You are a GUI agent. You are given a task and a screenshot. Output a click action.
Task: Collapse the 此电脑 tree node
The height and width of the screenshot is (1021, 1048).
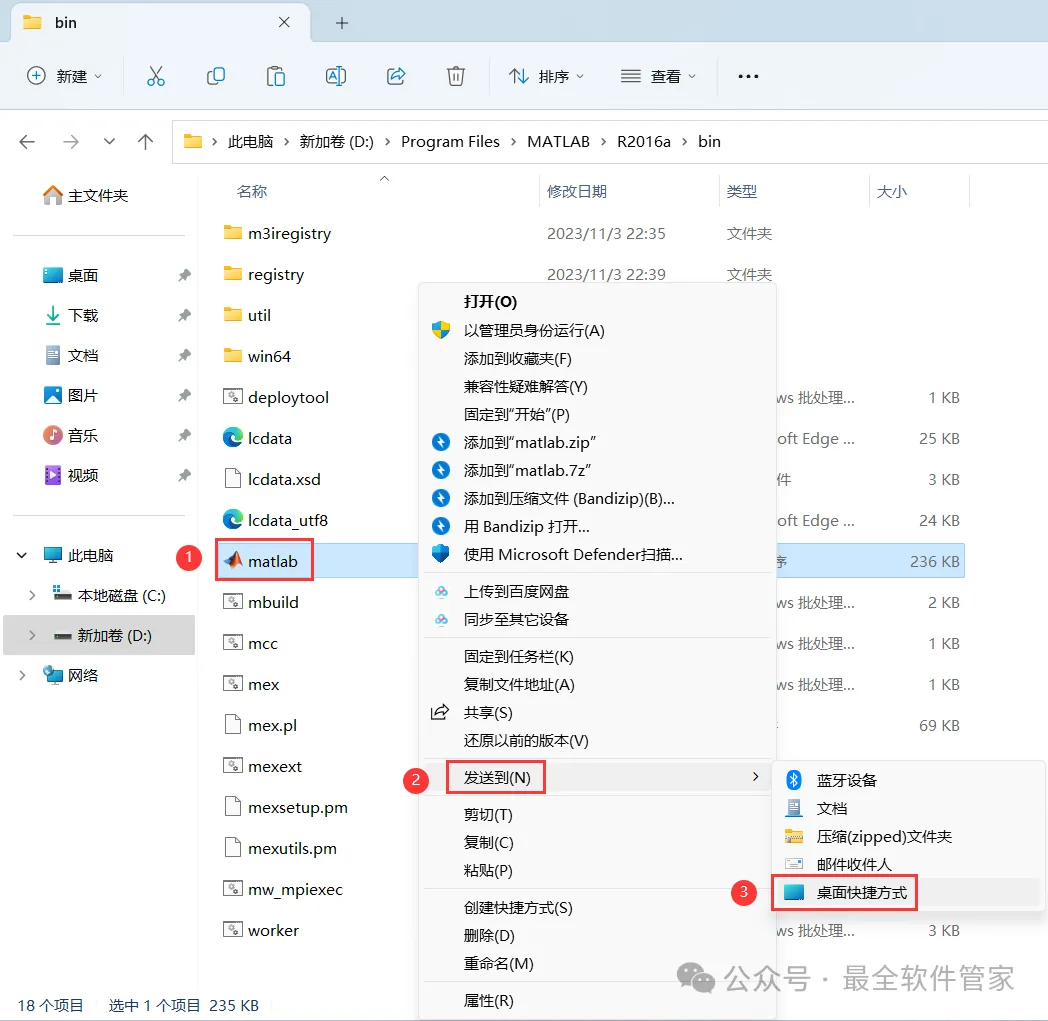[x=21, y=555]
